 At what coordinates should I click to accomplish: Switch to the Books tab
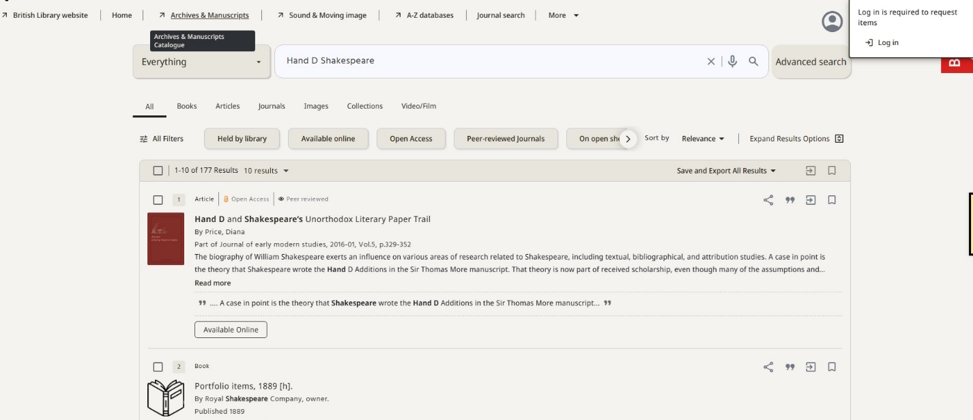point(187,106)
